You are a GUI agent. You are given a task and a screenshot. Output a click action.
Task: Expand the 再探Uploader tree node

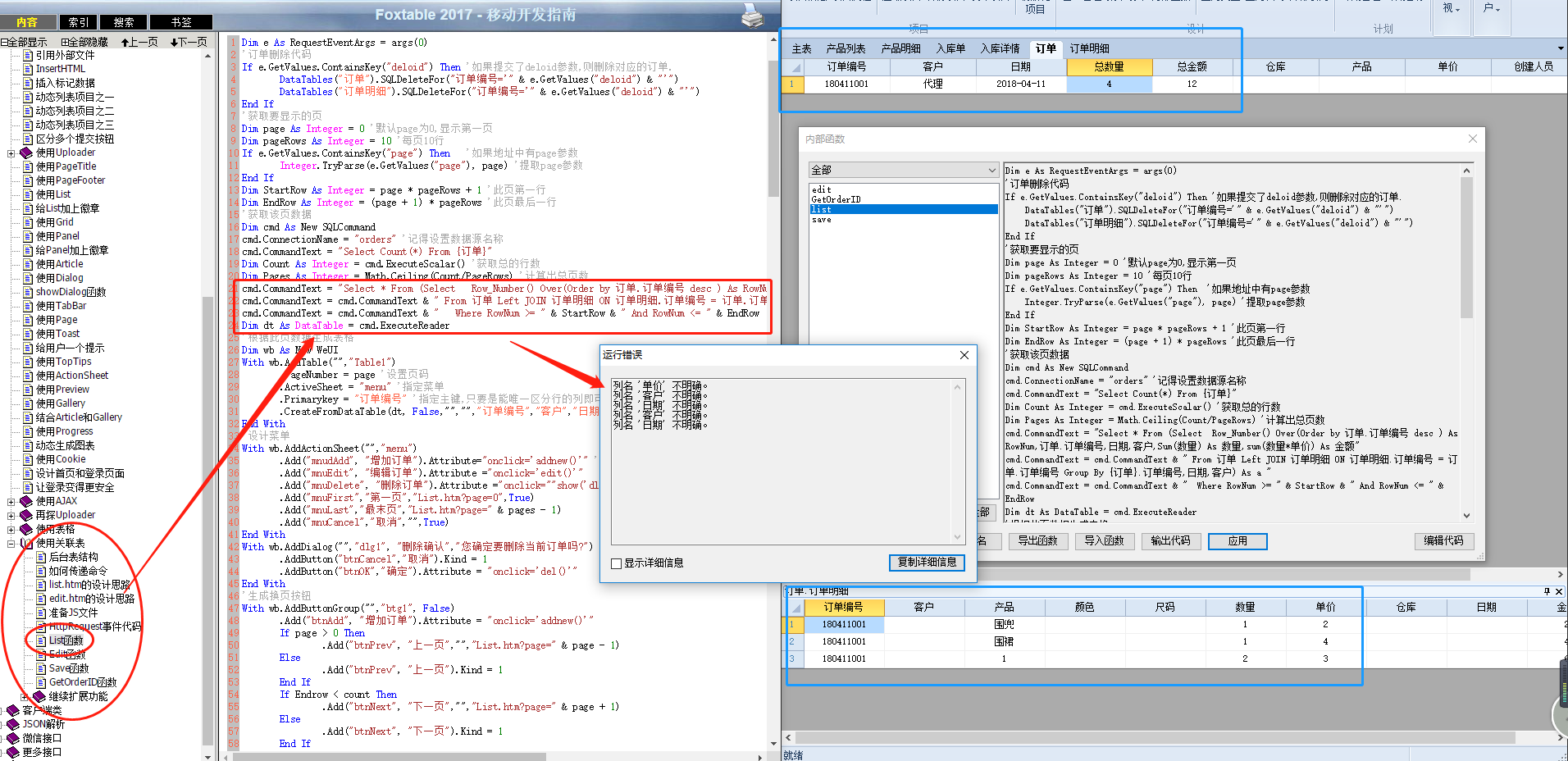11,516
